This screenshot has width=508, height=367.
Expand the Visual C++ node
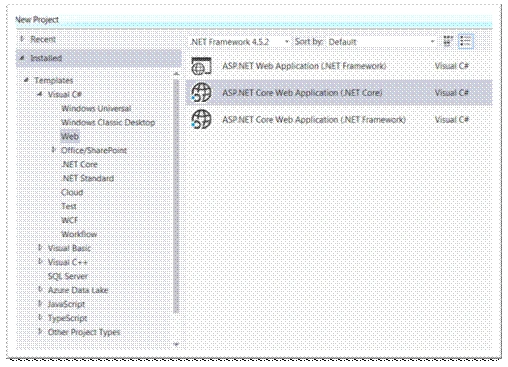tap(40, 262)
